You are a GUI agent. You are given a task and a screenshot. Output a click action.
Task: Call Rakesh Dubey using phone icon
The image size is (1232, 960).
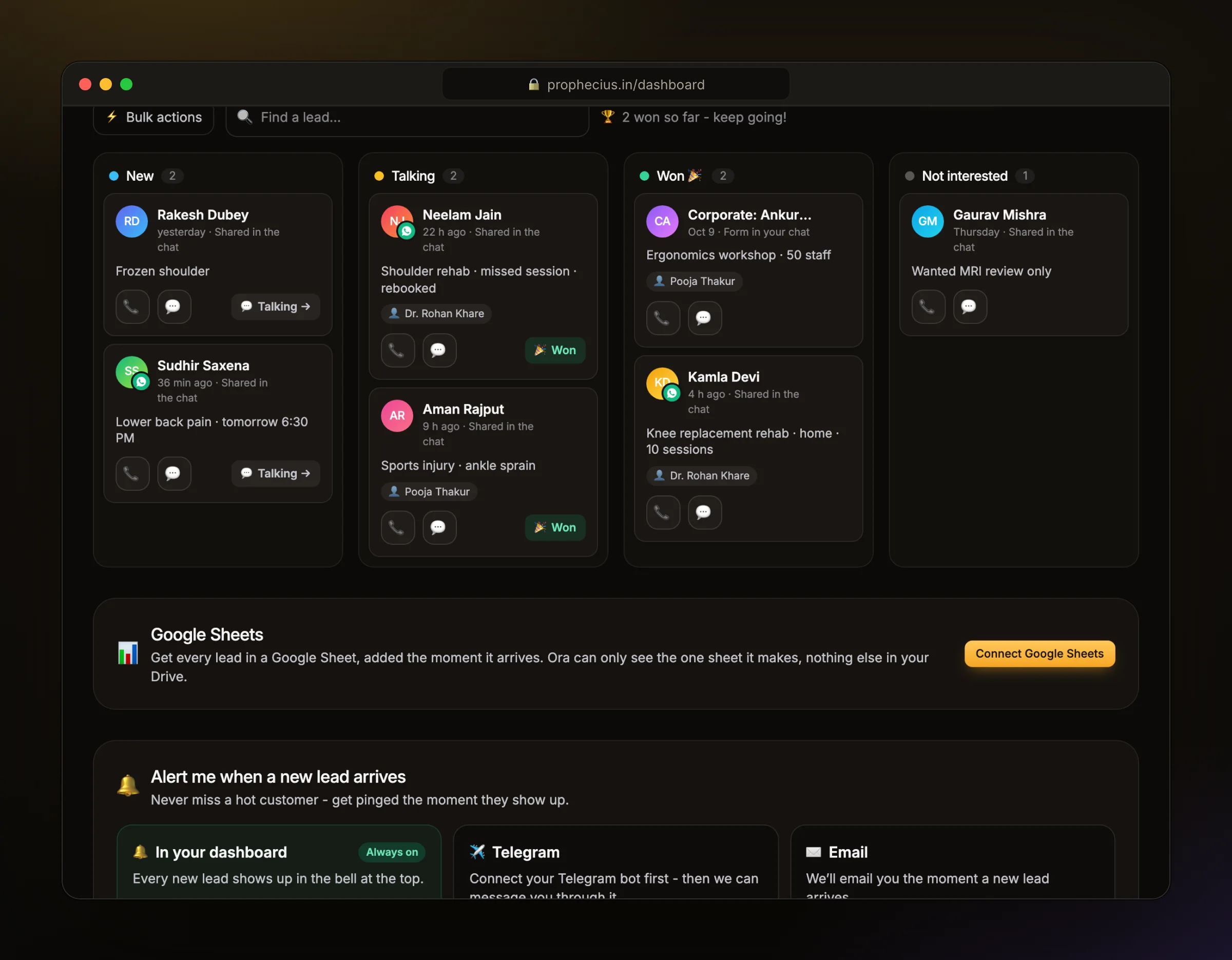[132, 306]
